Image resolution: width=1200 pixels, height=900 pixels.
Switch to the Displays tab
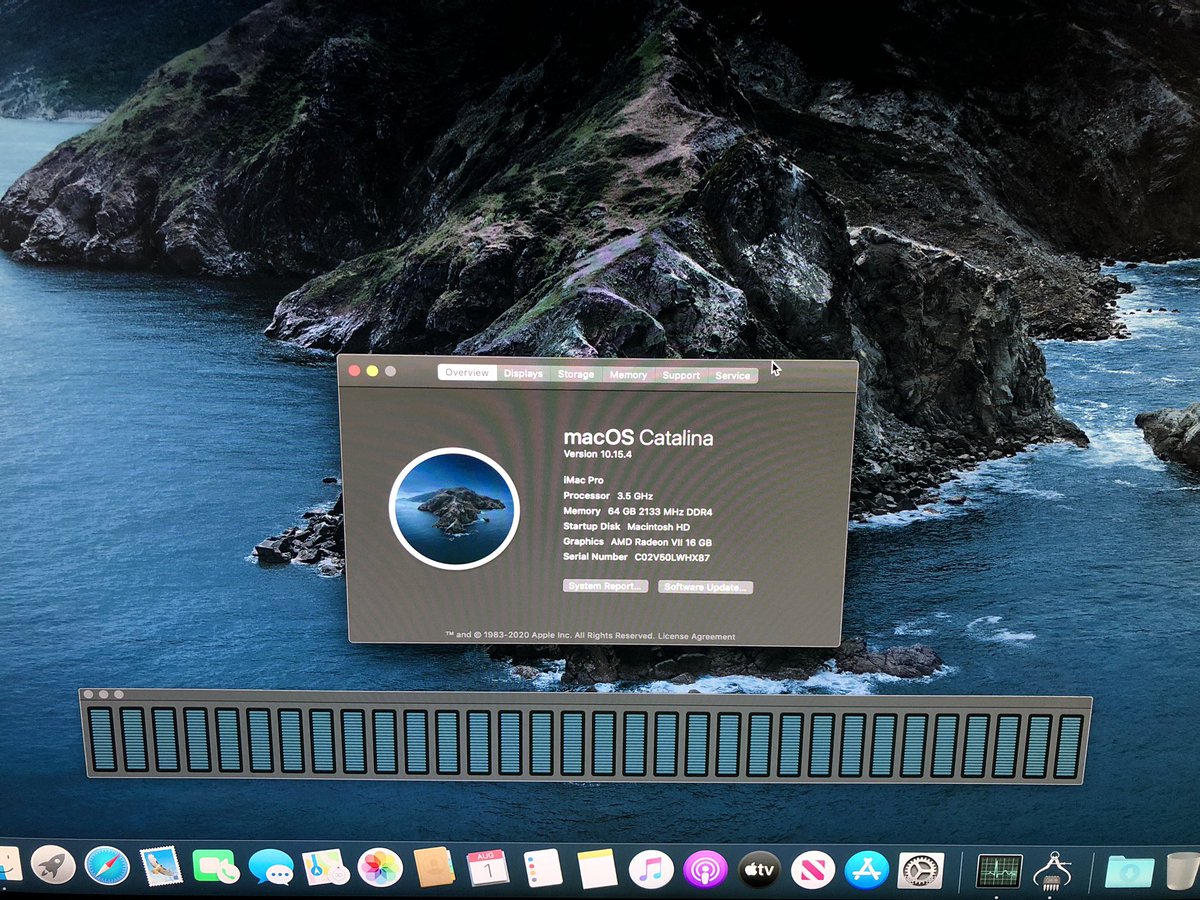(523, 373)
